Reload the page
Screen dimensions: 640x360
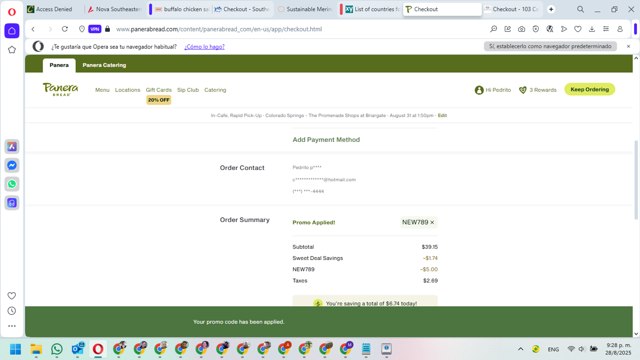pos(64,29)
